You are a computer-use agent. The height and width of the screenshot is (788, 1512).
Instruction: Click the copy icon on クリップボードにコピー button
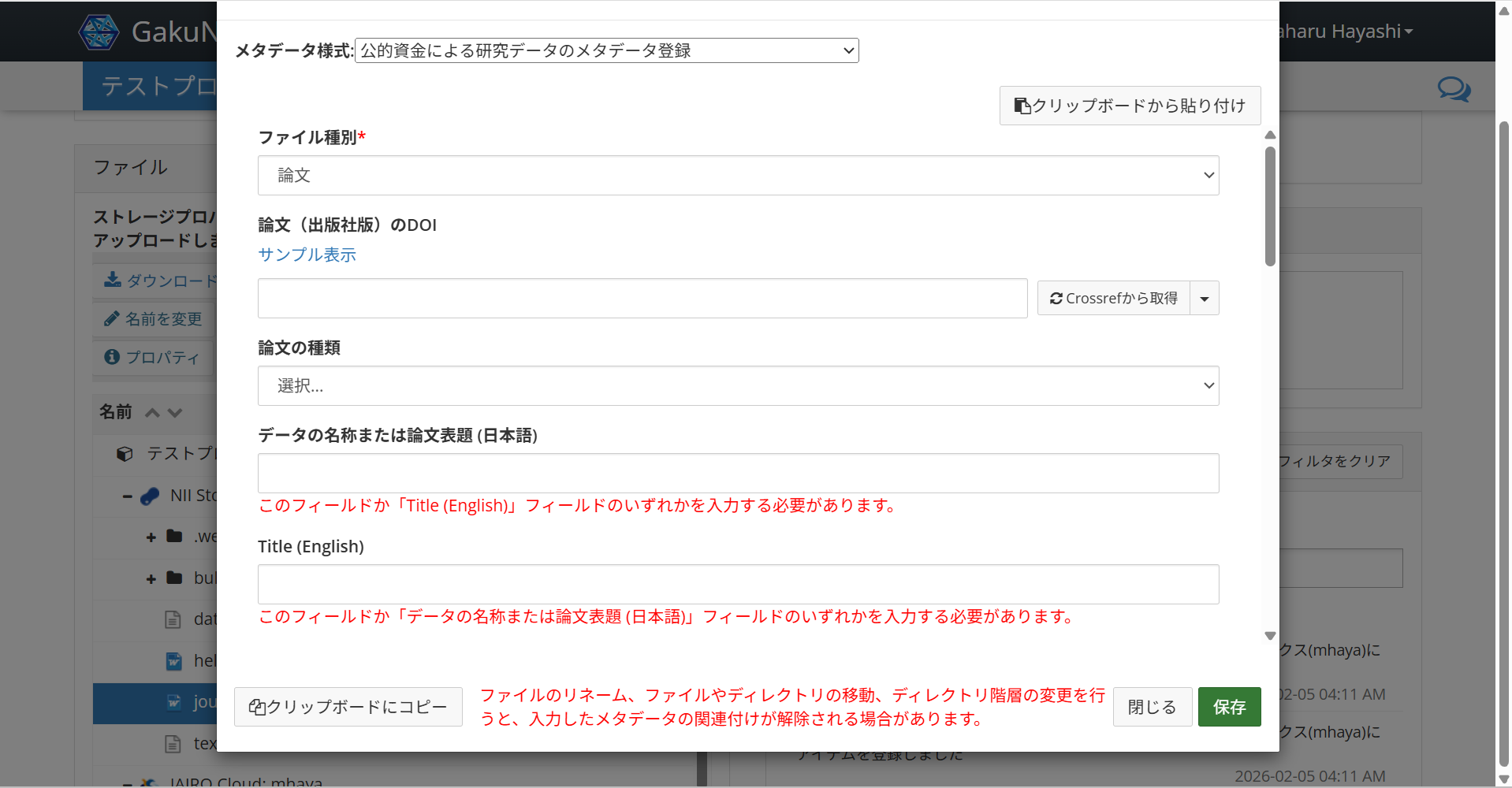tap(257, 707)
